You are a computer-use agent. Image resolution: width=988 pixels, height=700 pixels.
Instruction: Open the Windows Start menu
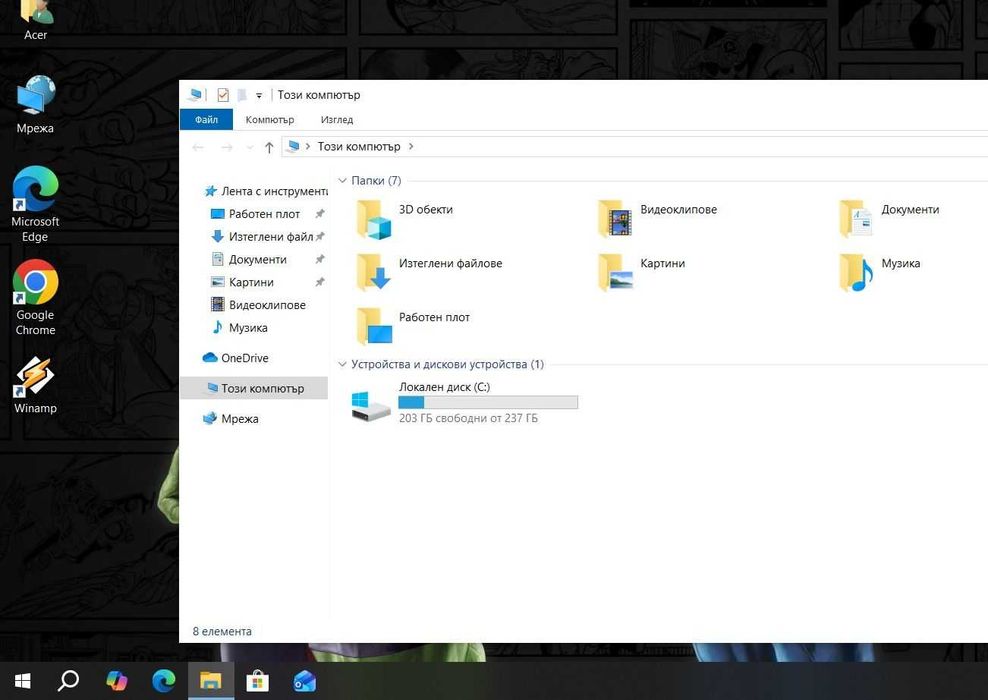(x=22, y=680)
